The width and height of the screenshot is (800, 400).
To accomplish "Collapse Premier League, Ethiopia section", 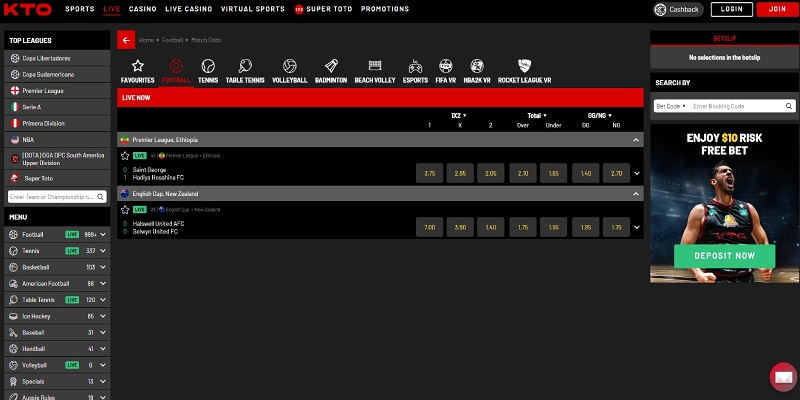I will coord(636,140).
